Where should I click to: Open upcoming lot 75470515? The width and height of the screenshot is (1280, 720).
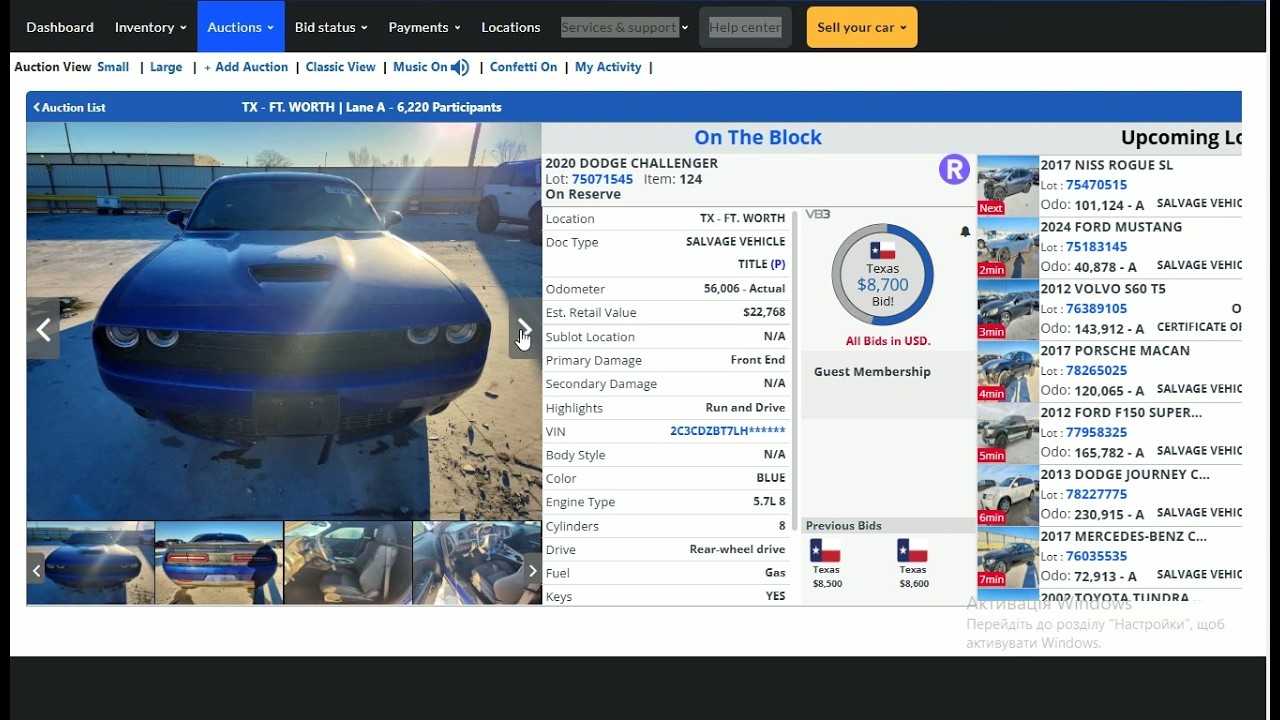tap(1096, 185)
